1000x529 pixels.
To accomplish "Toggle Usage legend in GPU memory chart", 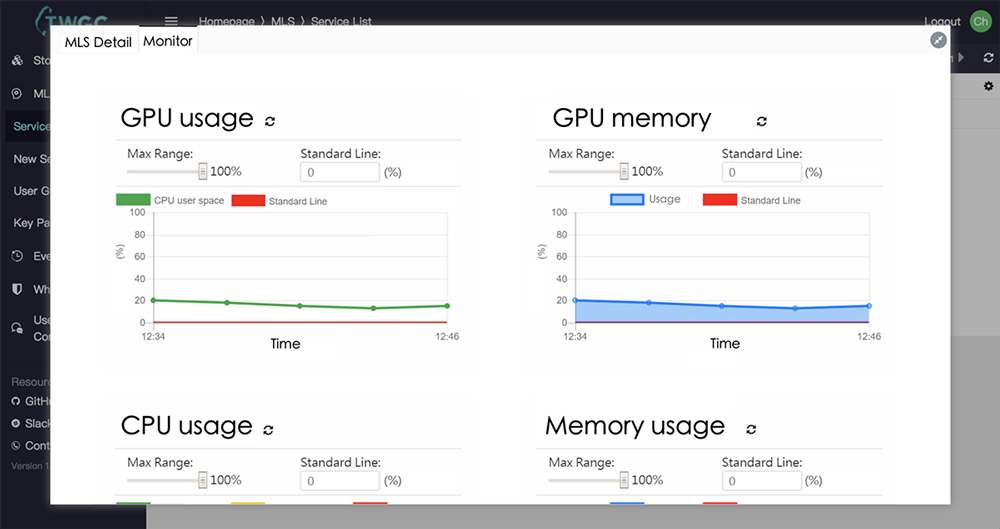I will (x=645, y=199).
